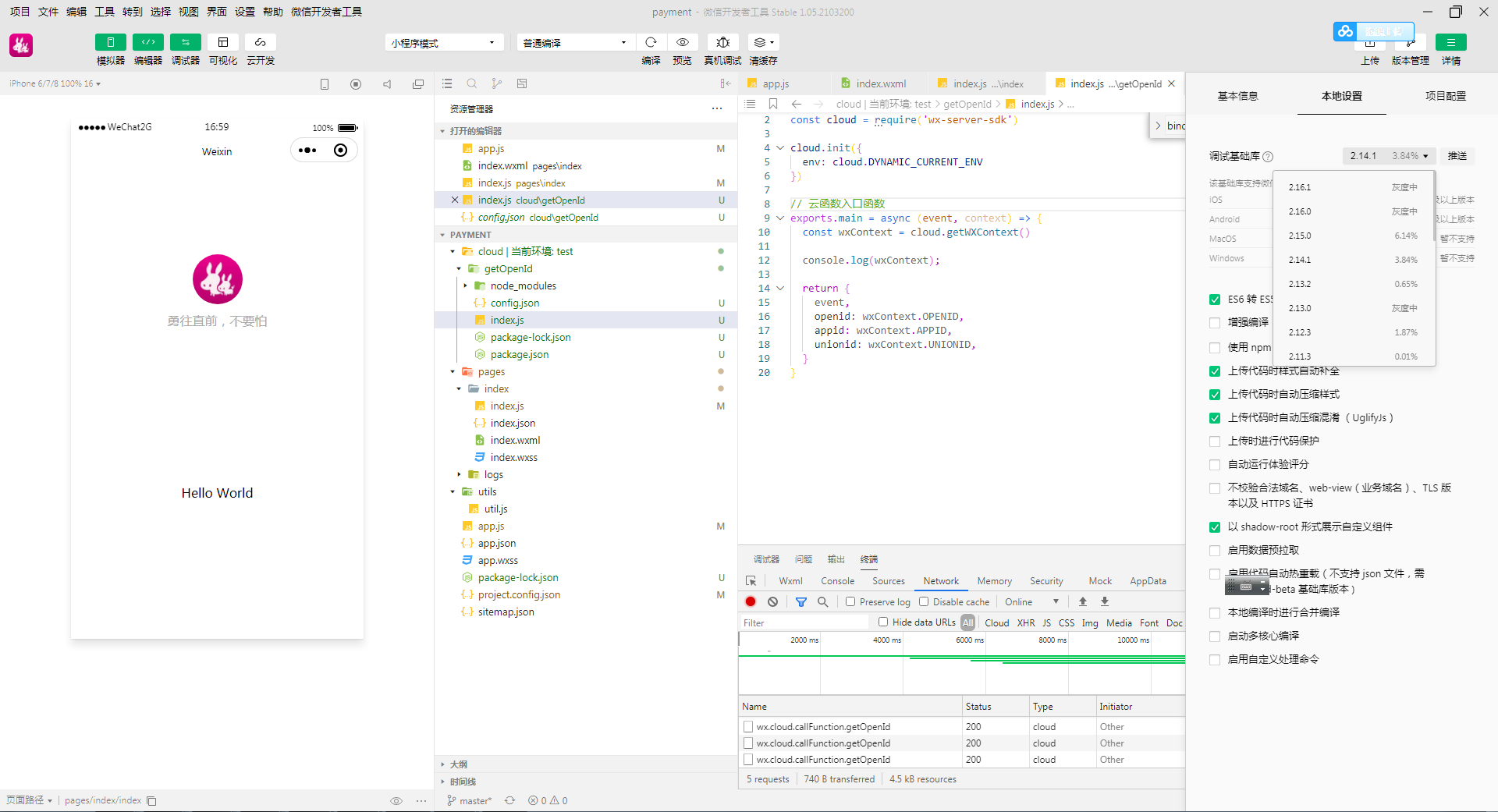Click the 推送 button

pos(1457,156)
